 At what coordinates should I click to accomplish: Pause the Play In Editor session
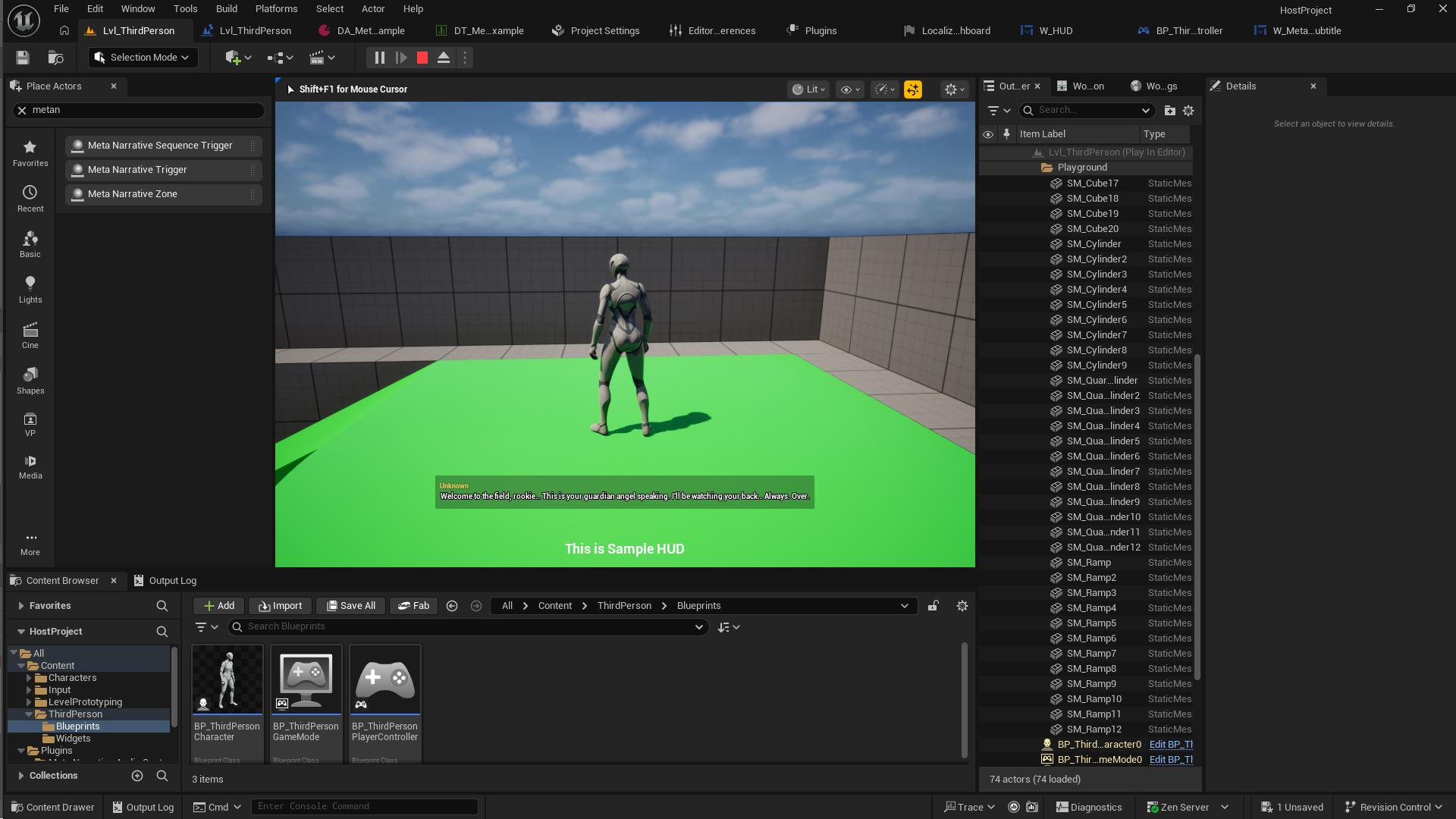click(379, 58)
